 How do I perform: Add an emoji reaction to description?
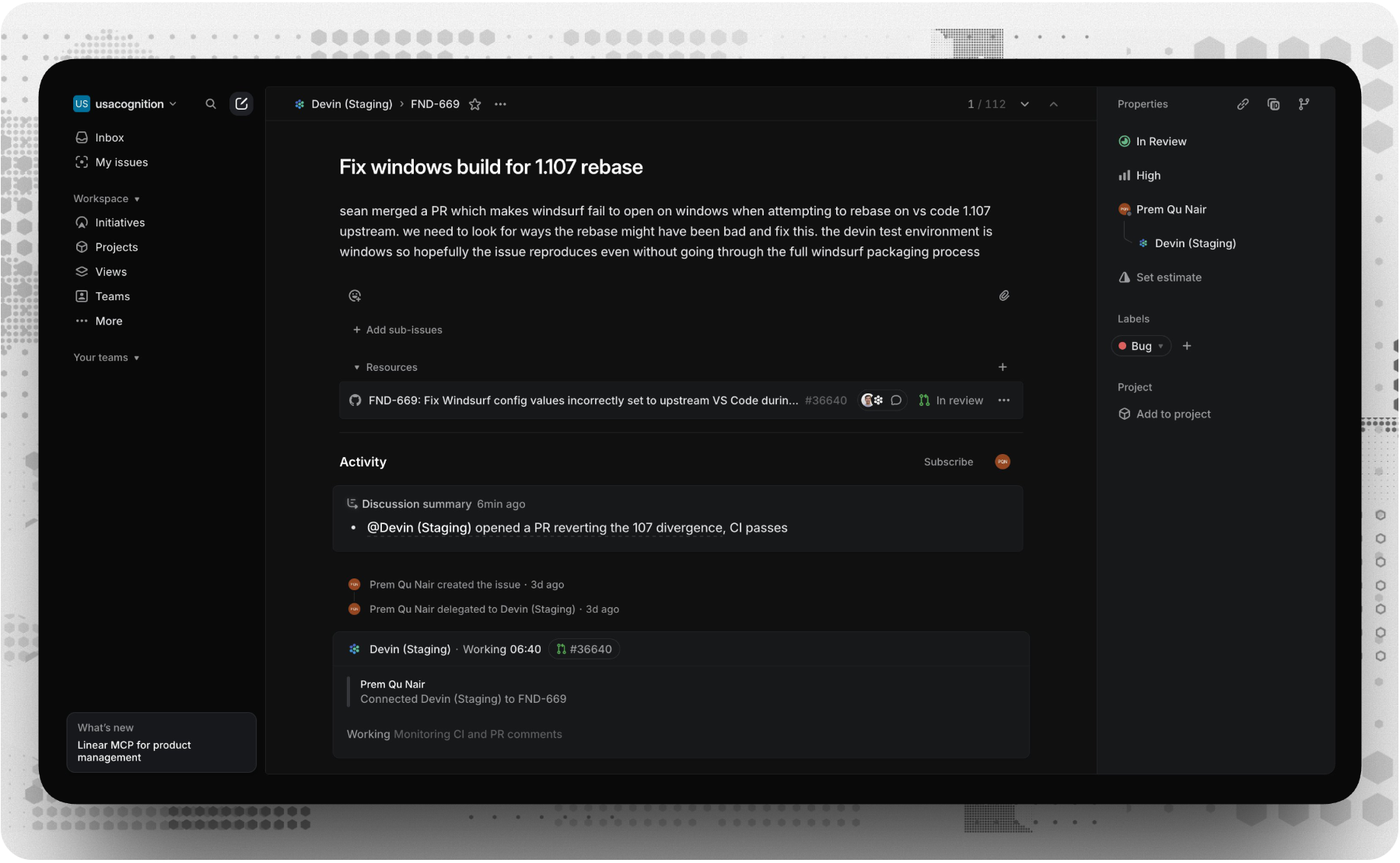[355, 295]
